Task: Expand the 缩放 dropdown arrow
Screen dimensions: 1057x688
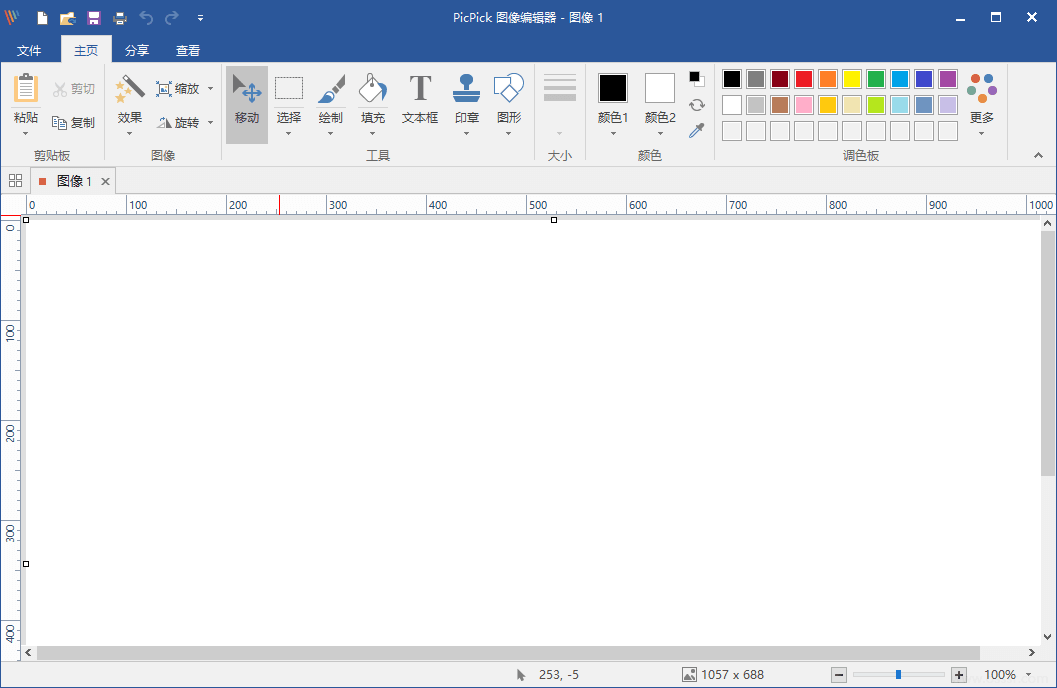Action: click(x=210, y=88)
